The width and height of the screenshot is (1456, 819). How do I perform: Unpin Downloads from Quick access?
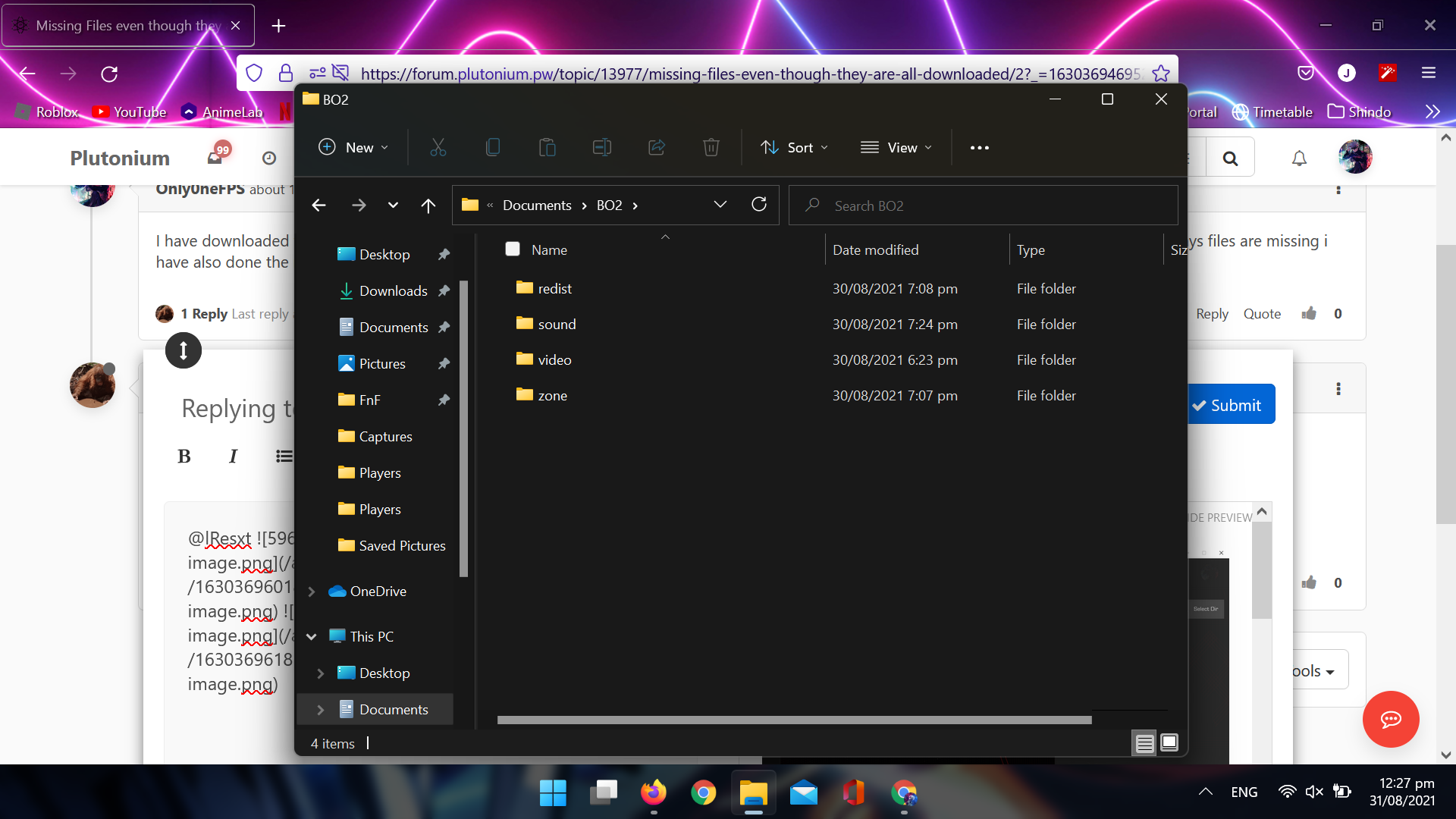tap(444, 291)
